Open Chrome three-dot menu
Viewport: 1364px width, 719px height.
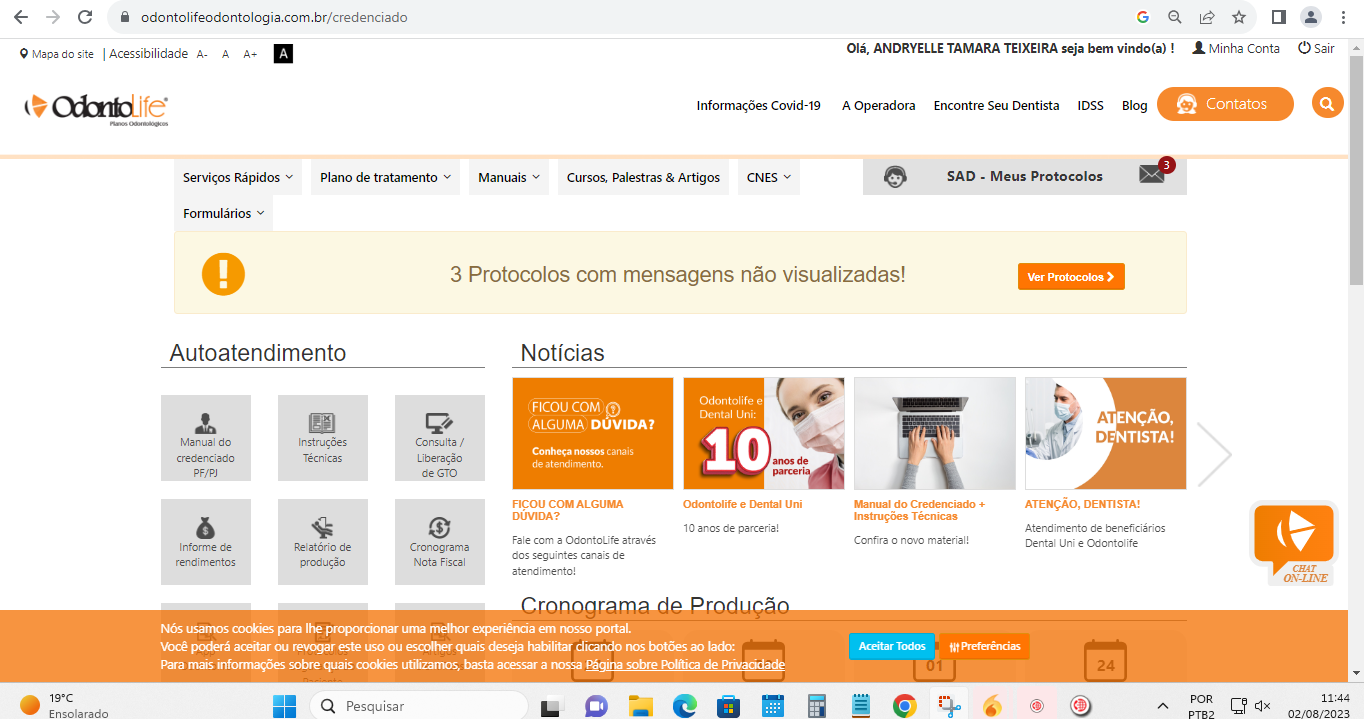coord(1342,17)
